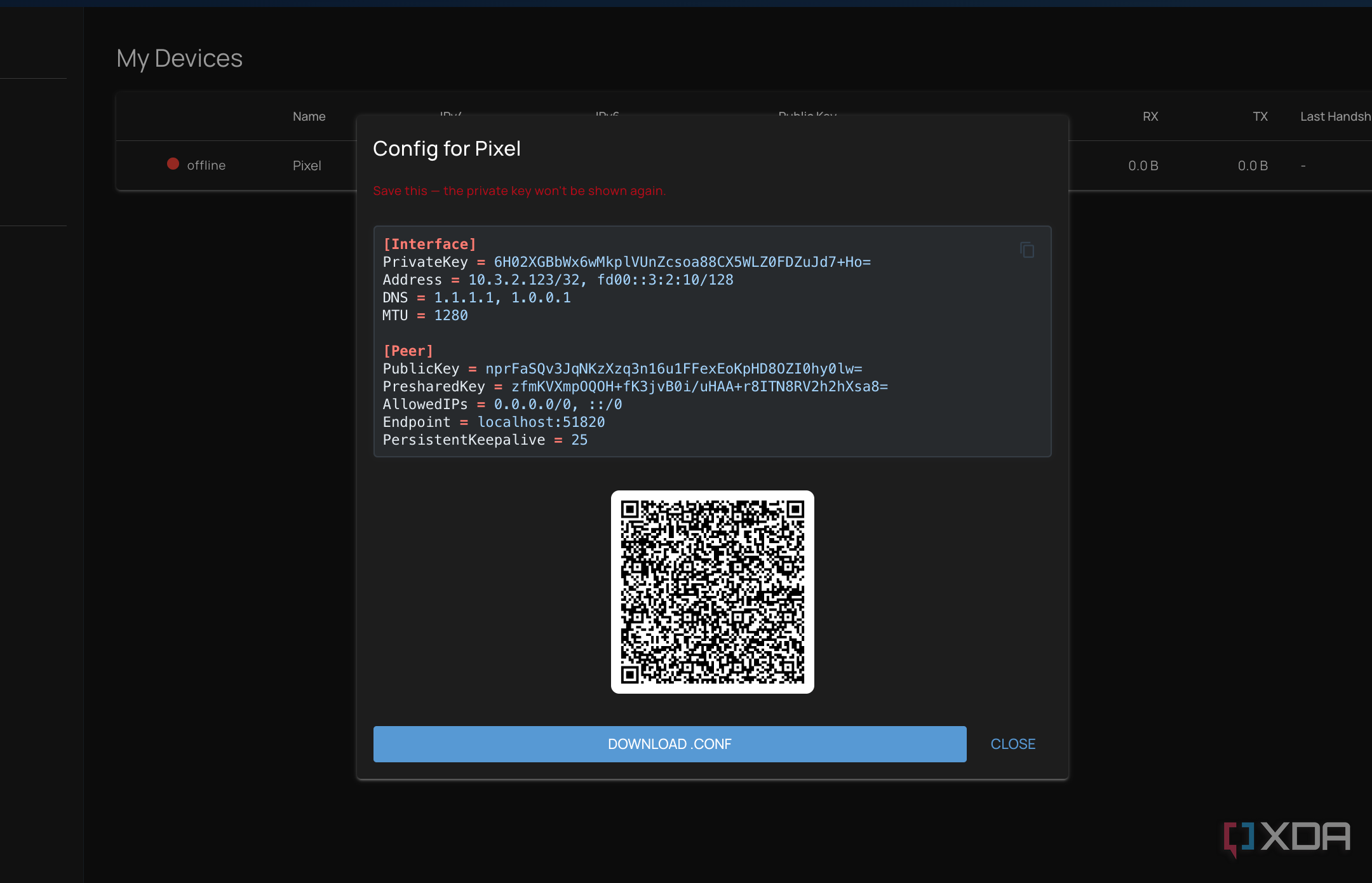The image size is (1372, 883).
Task: Close the Config for Pixel dialog
Action: pyautogui.click(x=1012, y=744)
